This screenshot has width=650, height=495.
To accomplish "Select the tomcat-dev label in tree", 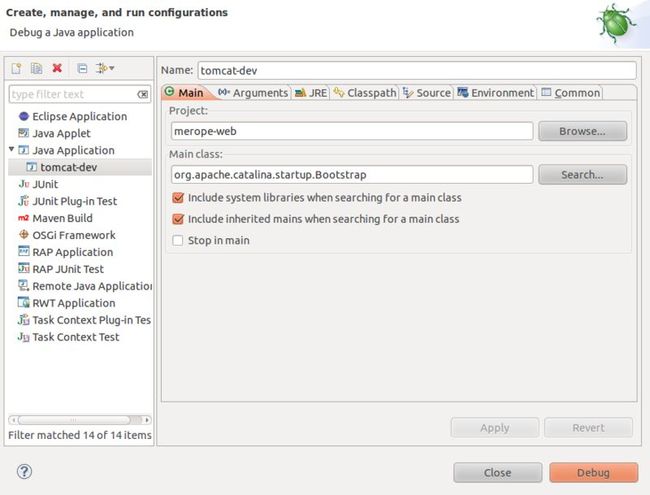I will [x=69, y=167].
